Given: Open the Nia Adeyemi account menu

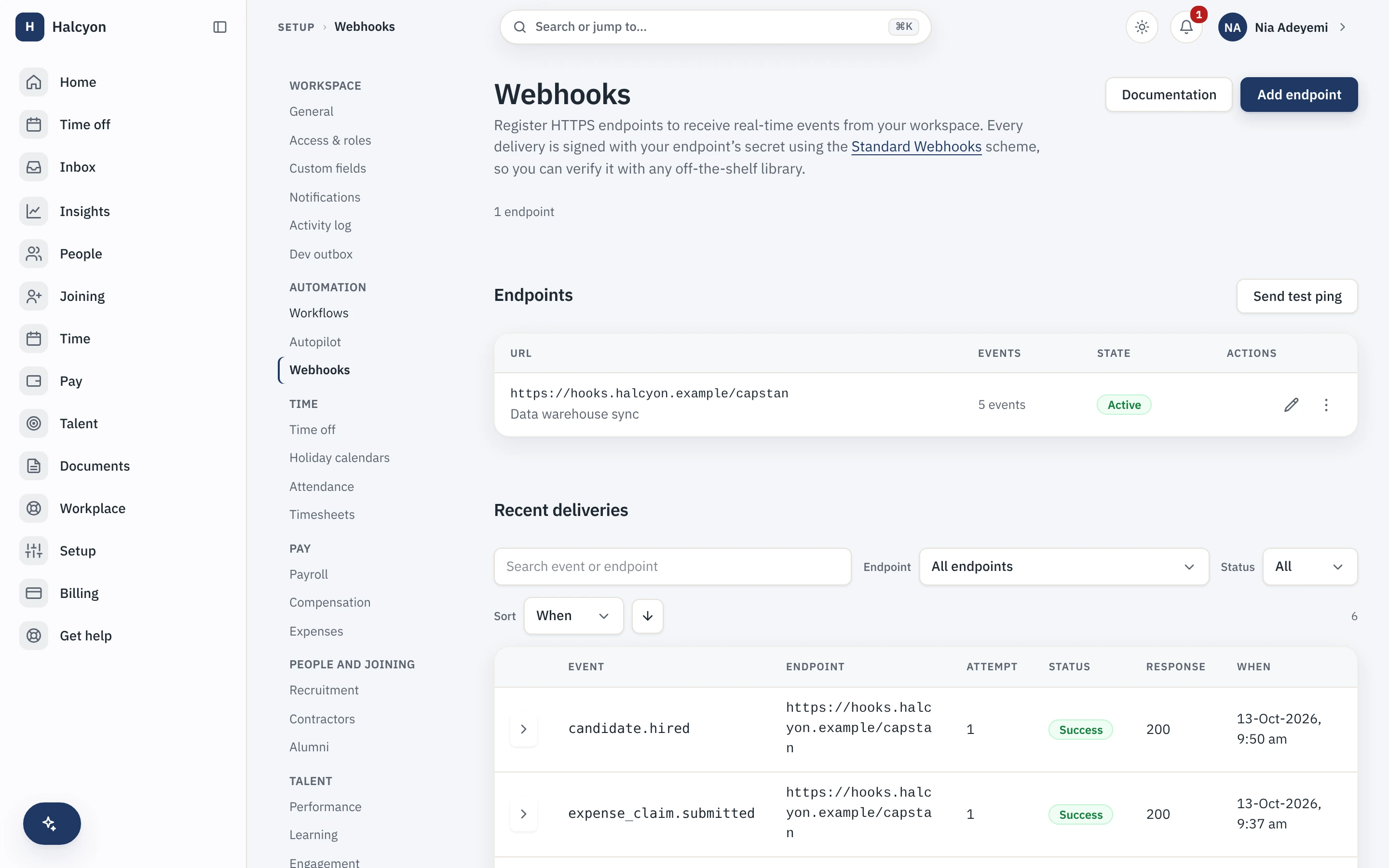Looking at the screenshot, I should coord(1283,27).
